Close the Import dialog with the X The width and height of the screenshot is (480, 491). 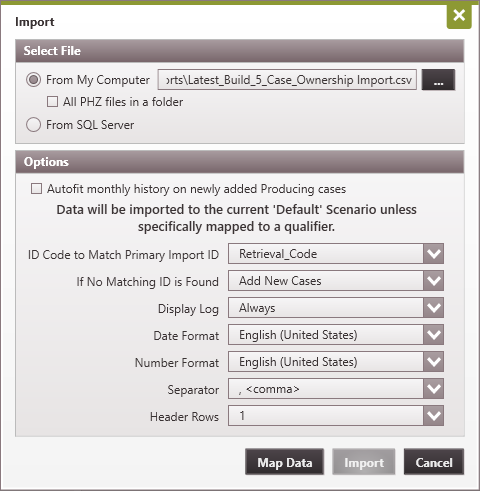(459, 16)
